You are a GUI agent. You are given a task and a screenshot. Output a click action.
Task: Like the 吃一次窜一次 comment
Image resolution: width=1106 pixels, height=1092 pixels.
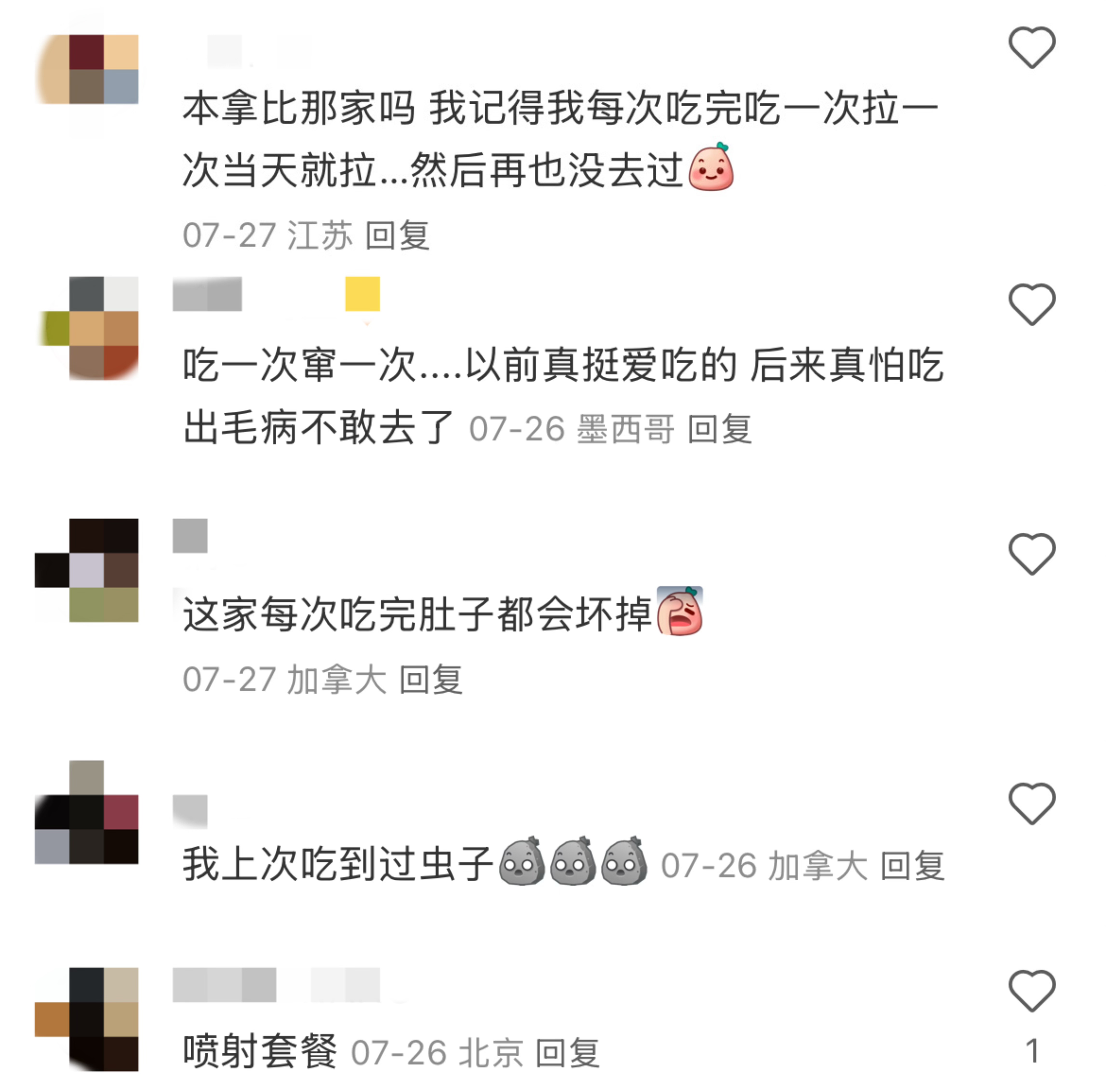[1031, 305]
